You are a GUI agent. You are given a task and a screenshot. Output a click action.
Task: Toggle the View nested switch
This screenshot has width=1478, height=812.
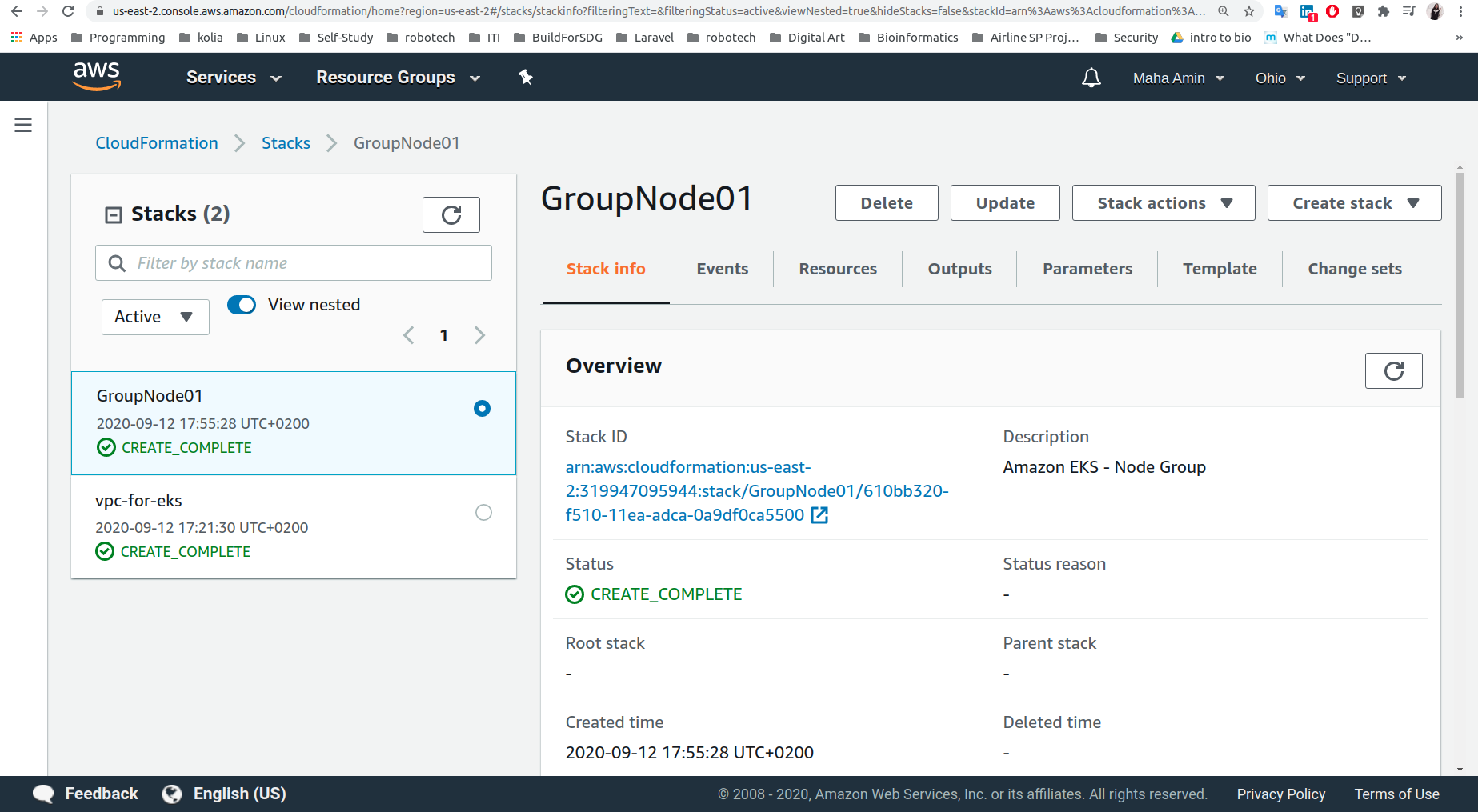tap(242, 305)
